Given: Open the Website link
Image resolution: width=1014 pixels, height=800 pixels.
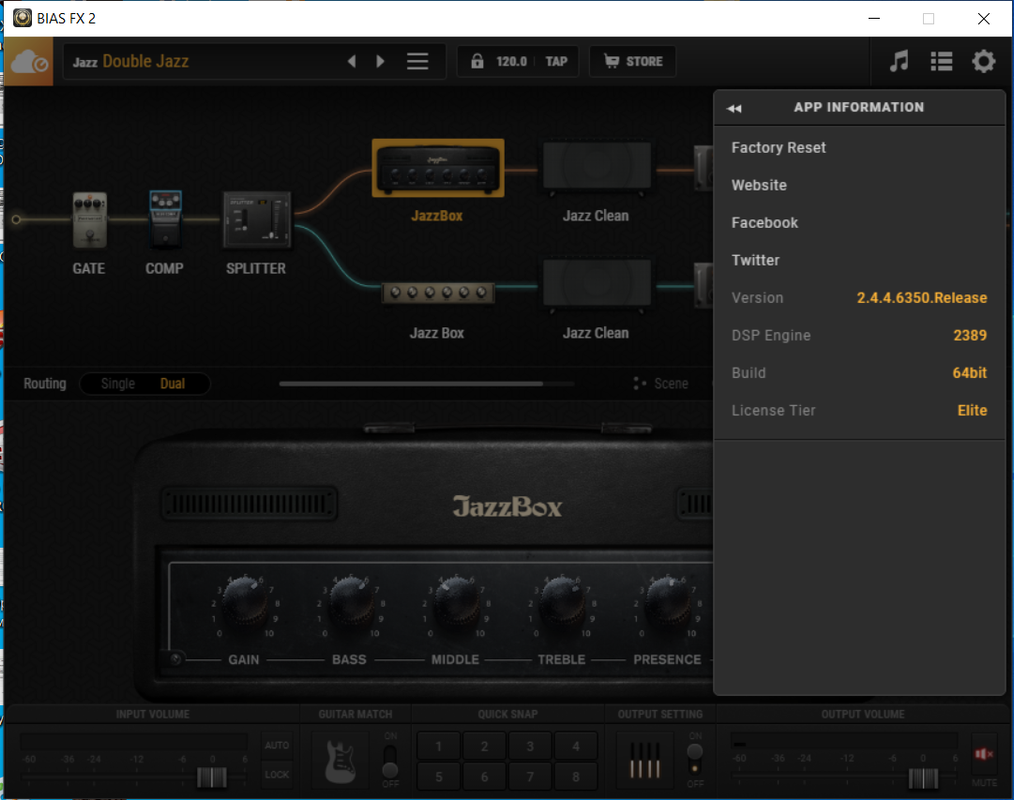Looking at the screenshot, I should coord(759,185).
